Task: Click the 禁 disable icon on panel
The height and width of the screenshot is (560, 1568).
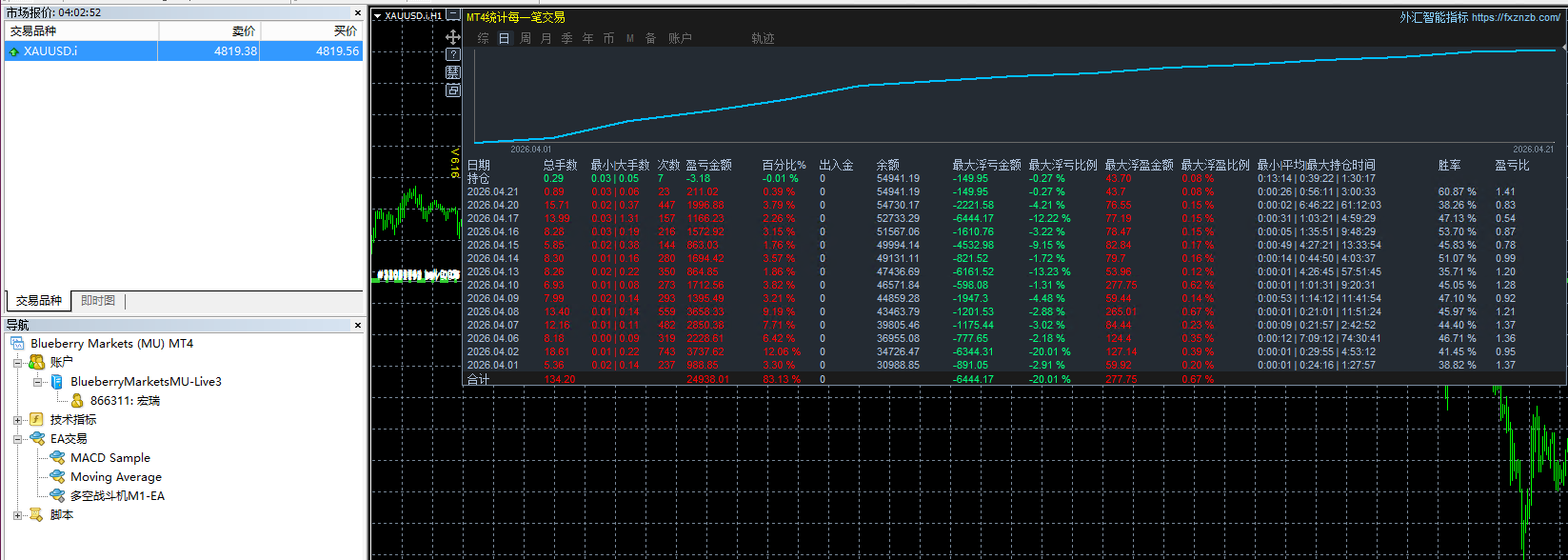Action: click(x=453, y=72)
